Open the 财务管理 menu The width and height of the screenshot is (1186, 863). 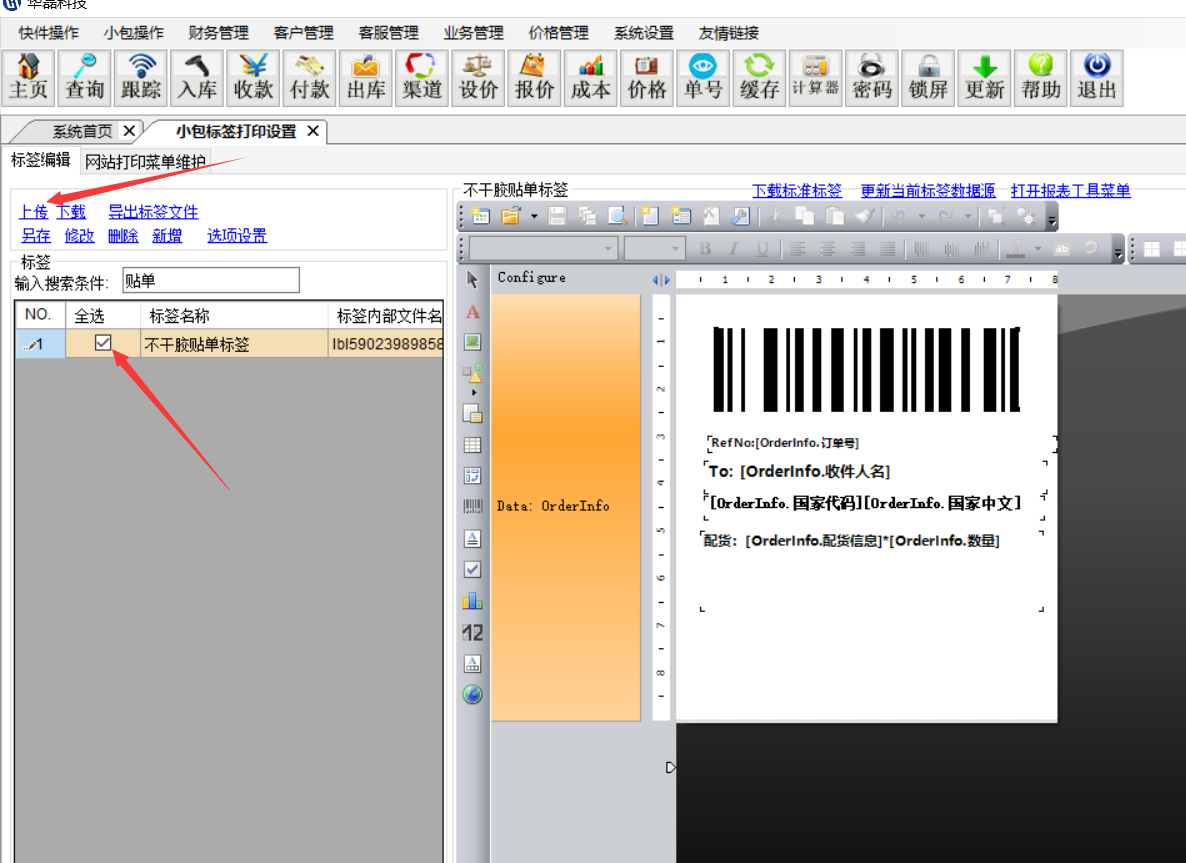pyautogui.click(x=218, y=33)
